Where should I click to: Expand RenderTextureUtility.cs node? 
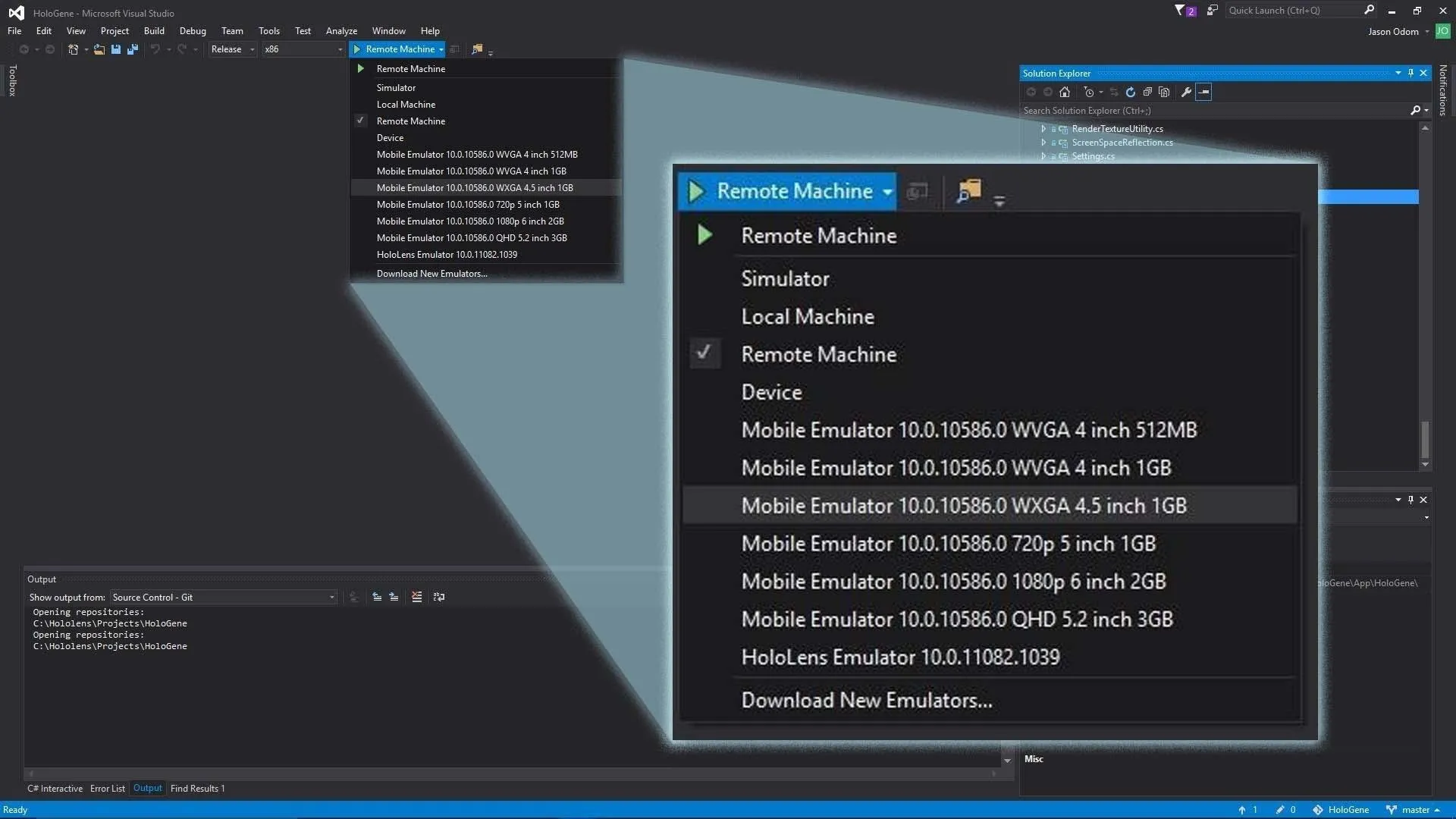pyautogui.click(x=1043, y=129)
